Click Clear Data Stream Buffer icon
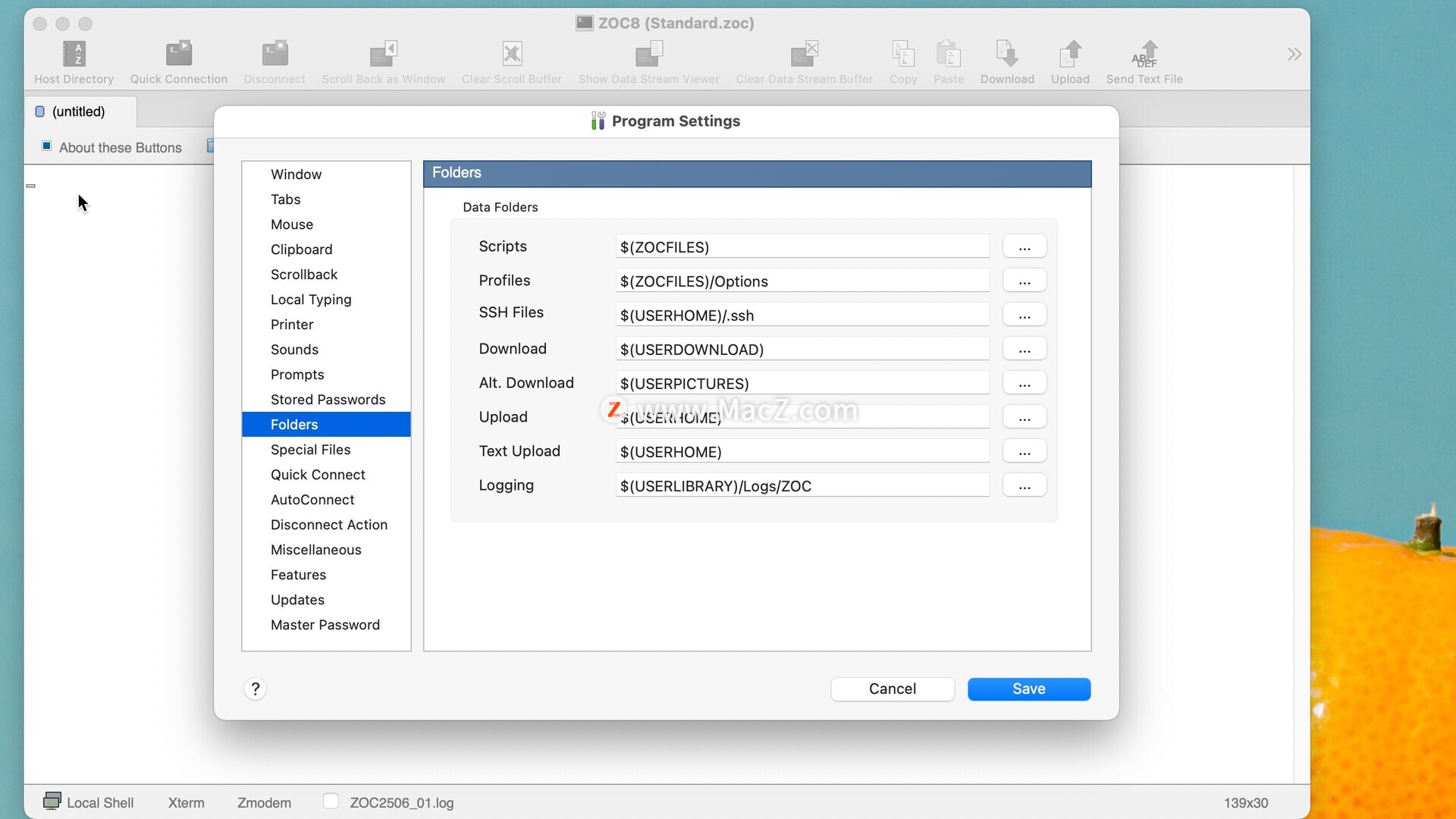 coord(804,54)
